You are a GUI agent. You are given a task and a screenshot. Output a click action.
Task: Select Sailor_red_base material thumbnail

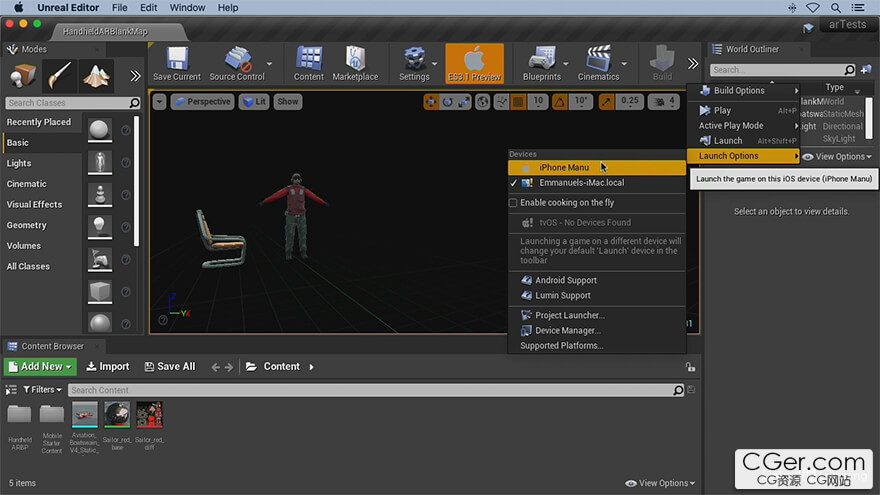117,415
